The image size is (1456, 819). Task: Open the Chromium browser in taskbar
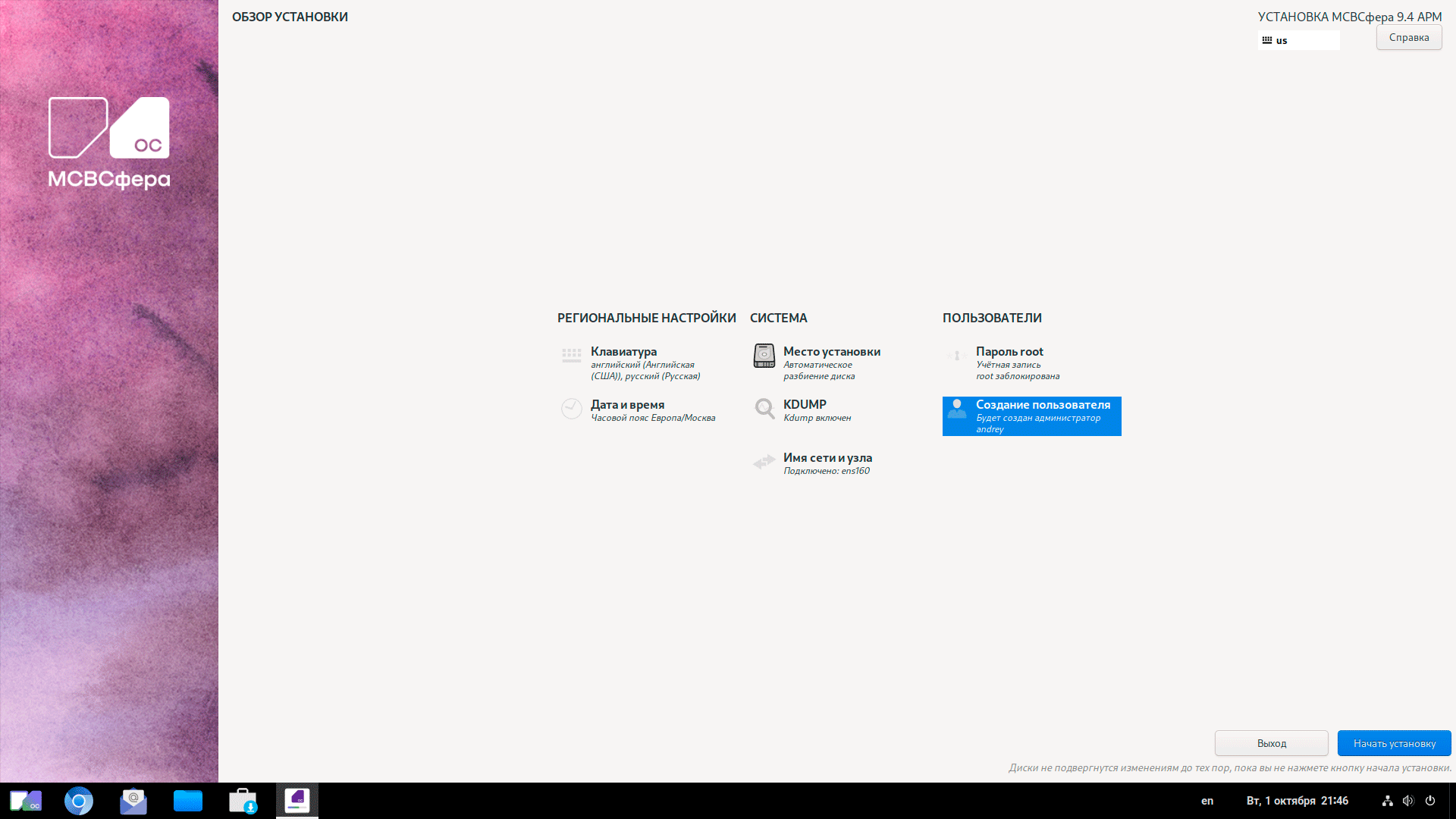coord(79,801)
